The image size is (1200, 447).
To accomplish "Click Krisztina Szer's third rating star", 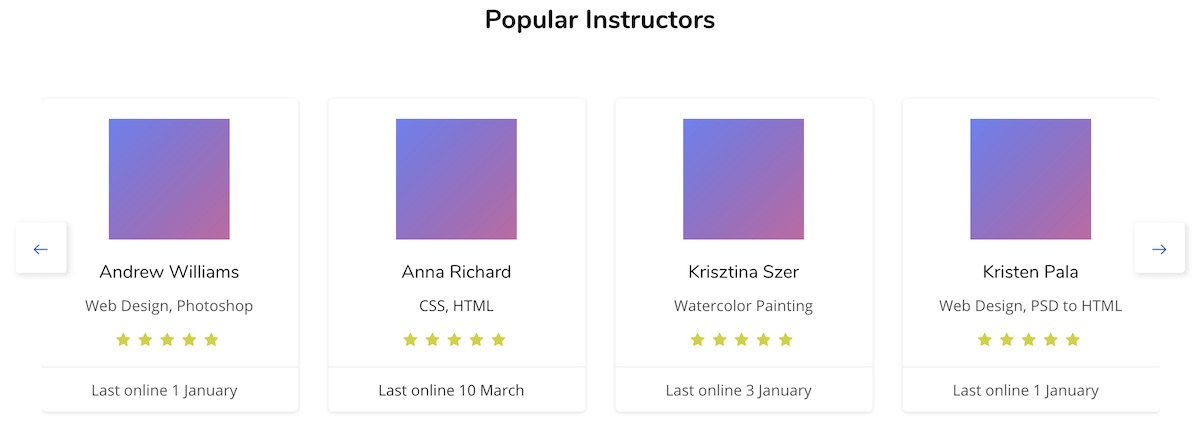I will [742, 340].
